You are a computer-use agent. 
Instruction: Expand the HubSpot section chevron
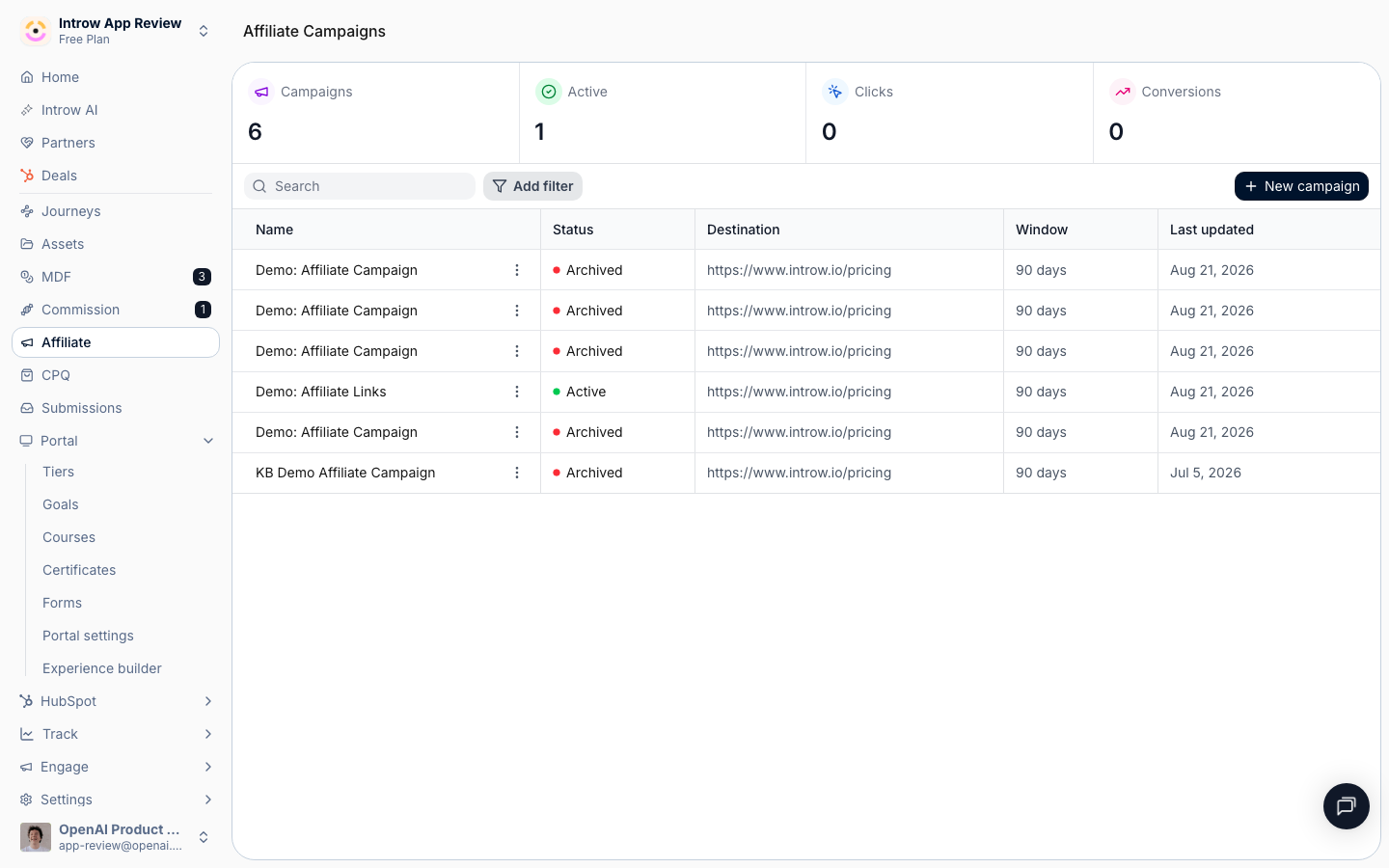point(208,701)
